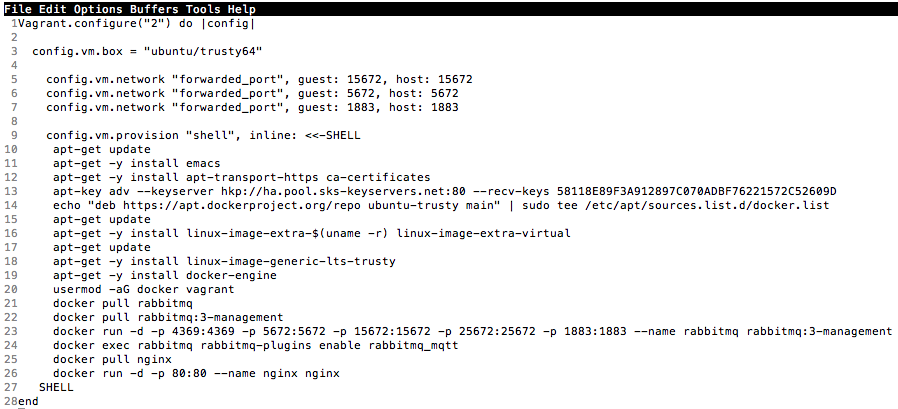
Task: Open the Buffers menu
Action: point(154,10)
